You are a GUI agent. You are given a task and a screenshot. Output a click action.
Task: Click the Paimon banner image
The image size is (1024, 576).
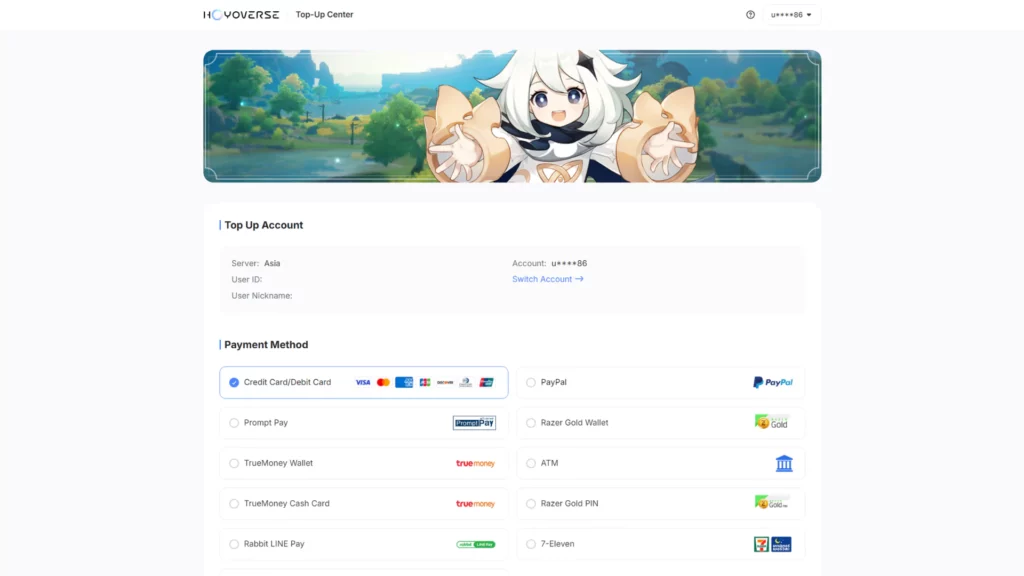(512, 116)
